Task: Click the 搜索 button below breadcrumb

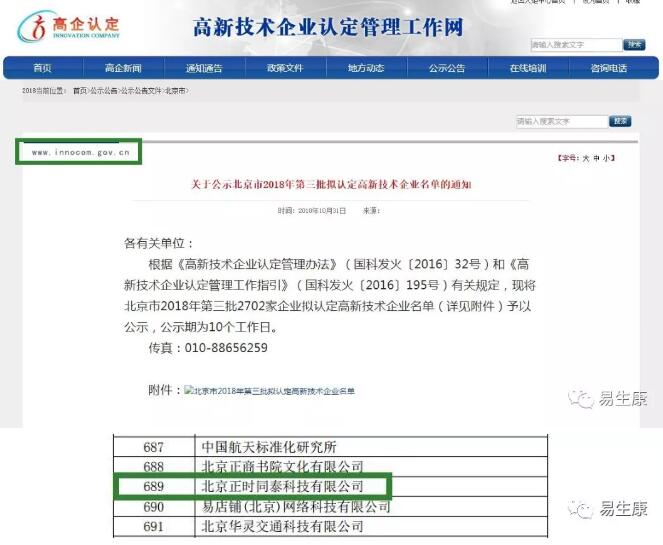Action: [x=620, y=121]
